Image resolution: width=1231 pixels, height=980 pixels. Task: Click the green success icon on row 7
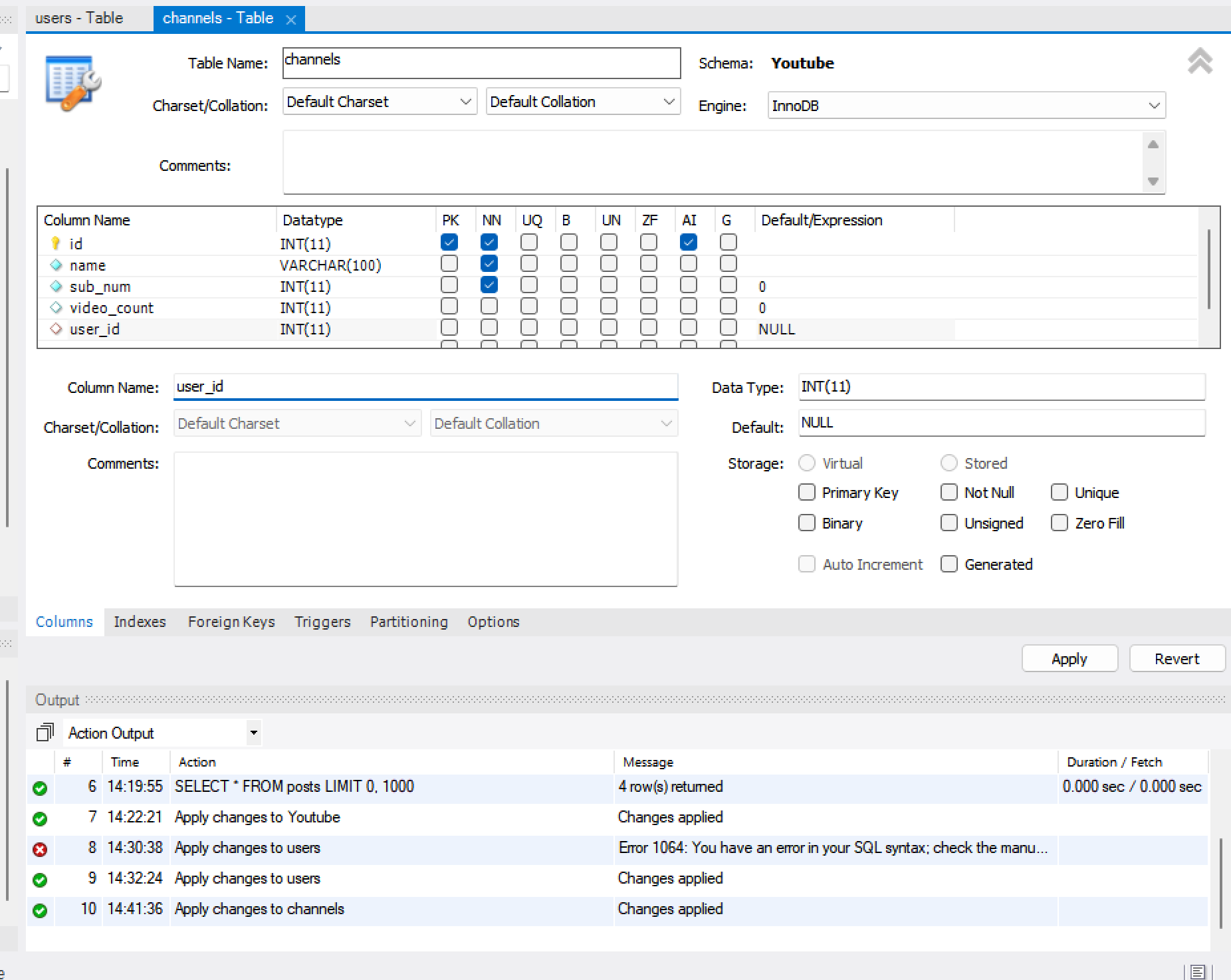[40, 818]
